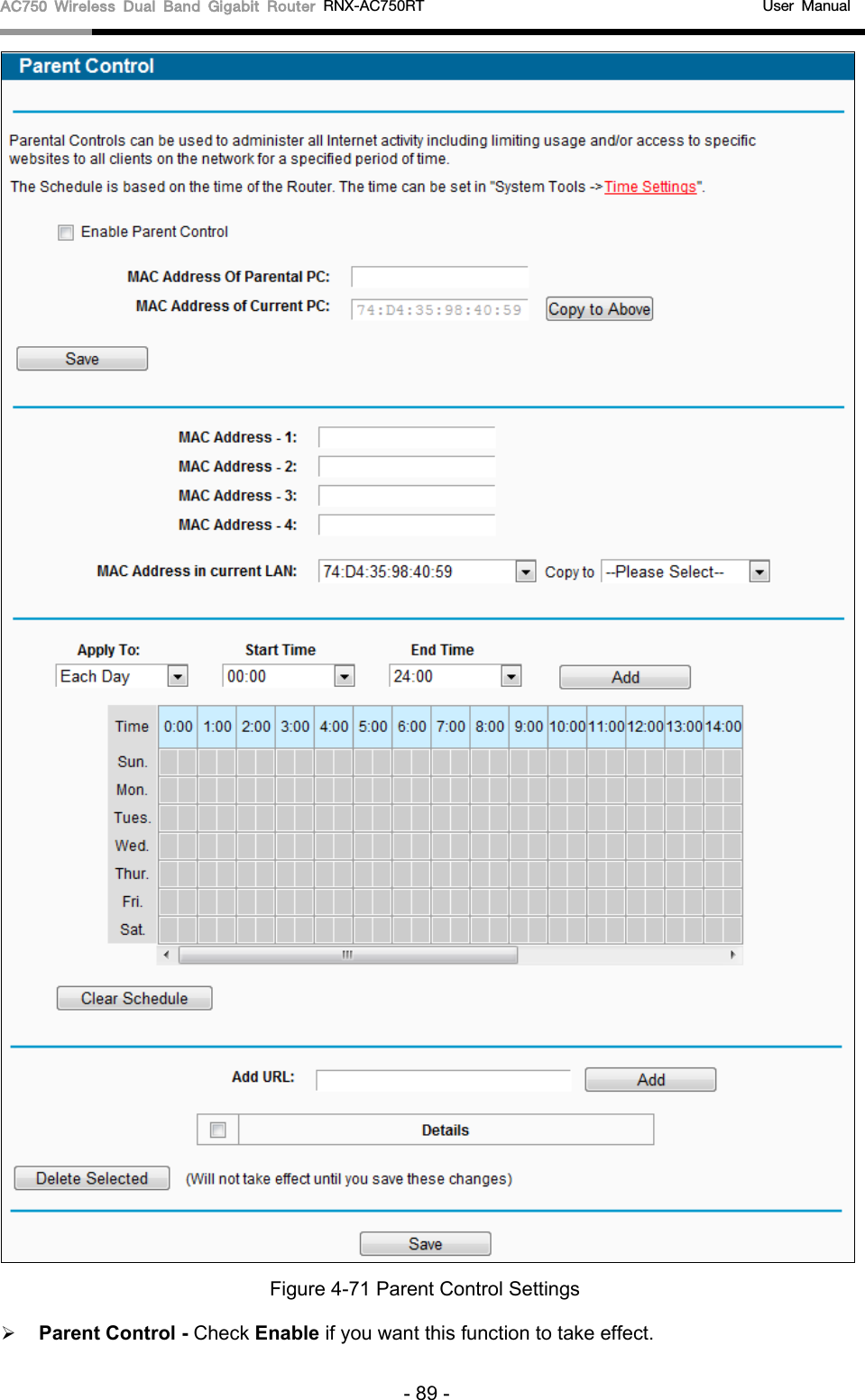Screen dimensions: 865x1400
Task: Tick the Details select-all checkbox
Action: click(217, 1130)
